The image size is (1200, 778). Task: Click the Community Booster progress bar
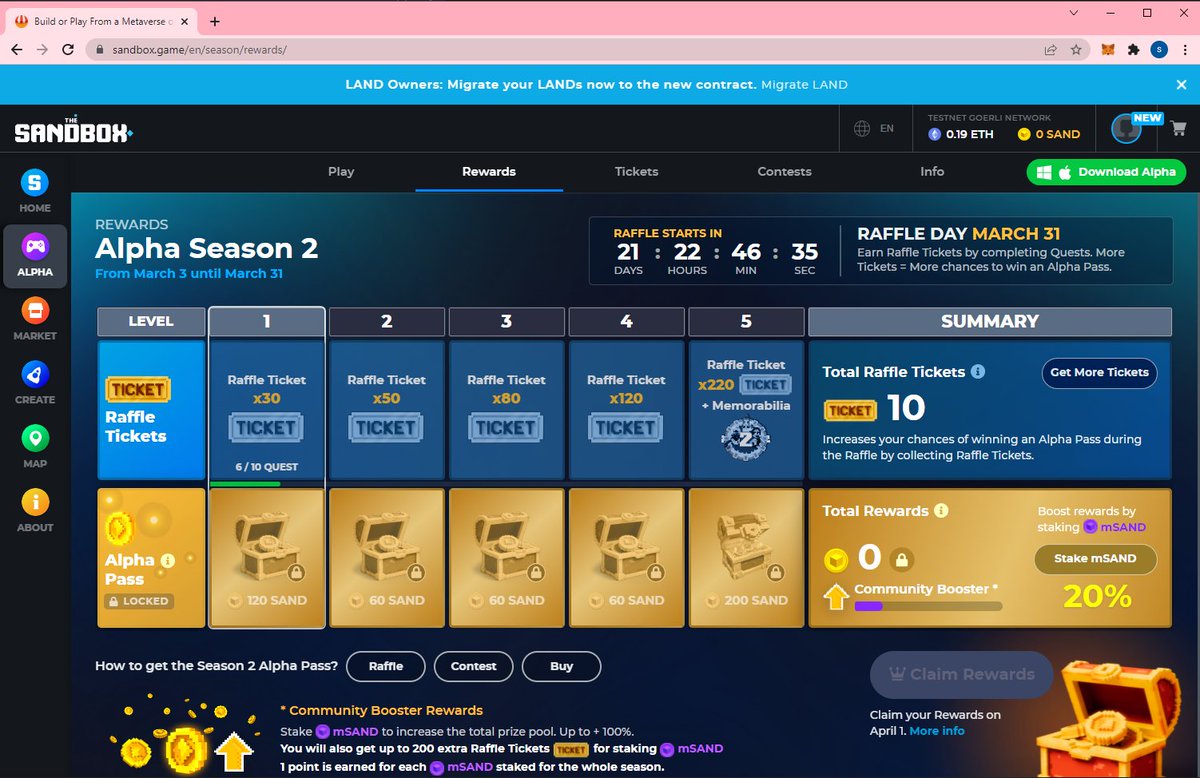927,606
